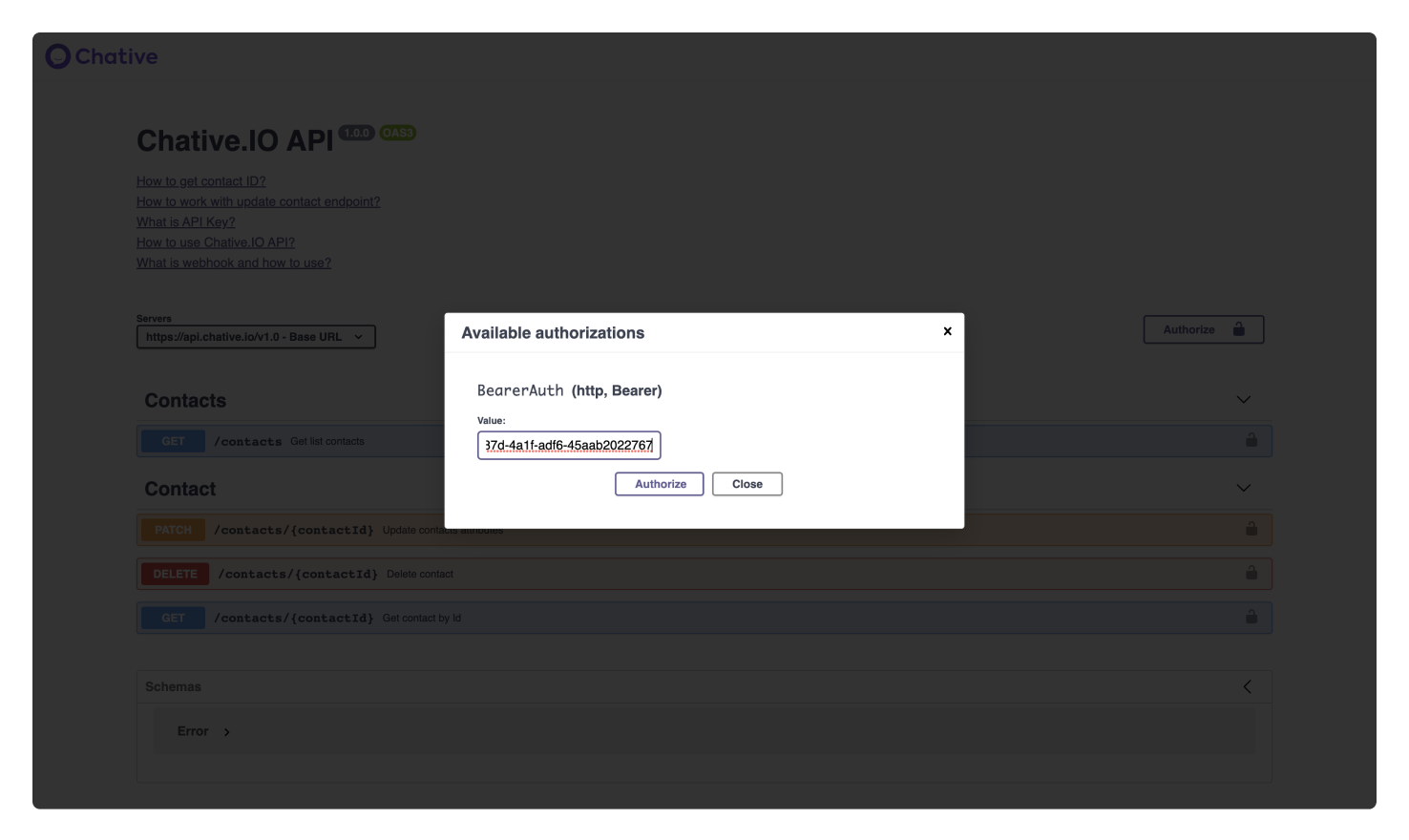Click the Contacts section heading
1409x840 pixels.
(x=185, y=401)
